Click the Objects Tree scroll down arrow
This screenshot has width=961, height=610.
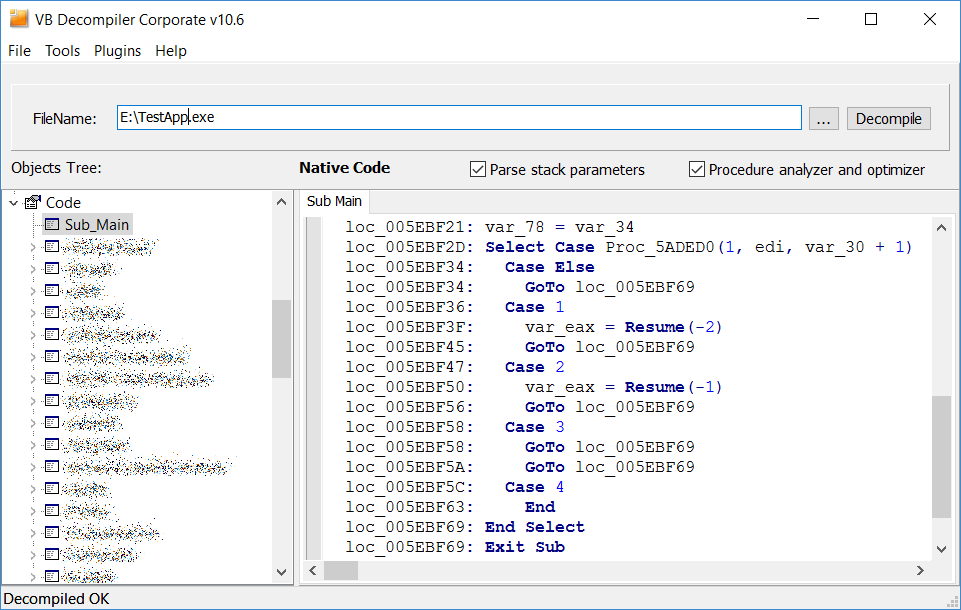pos(281,572)
